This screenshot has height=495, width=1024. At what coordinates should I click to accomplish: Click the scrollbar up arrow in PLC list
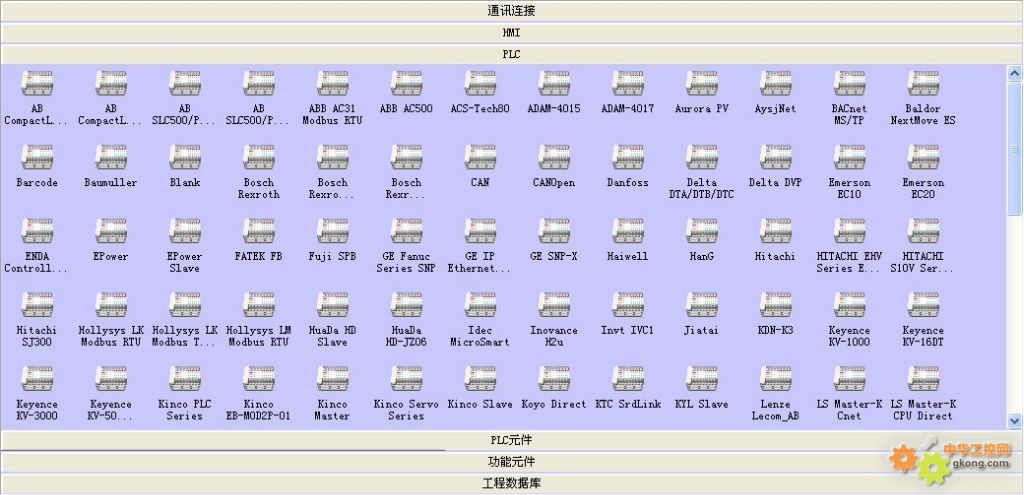tap(1014, 72)
